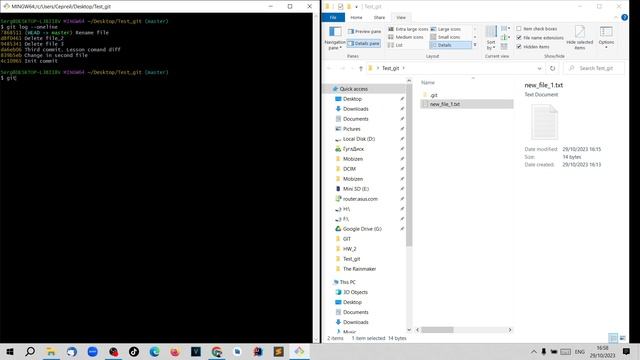Image resolution: width=640 pixels, height=360 pixels.
Task: Toggle the Details pane button
Action: pos(364,43)
